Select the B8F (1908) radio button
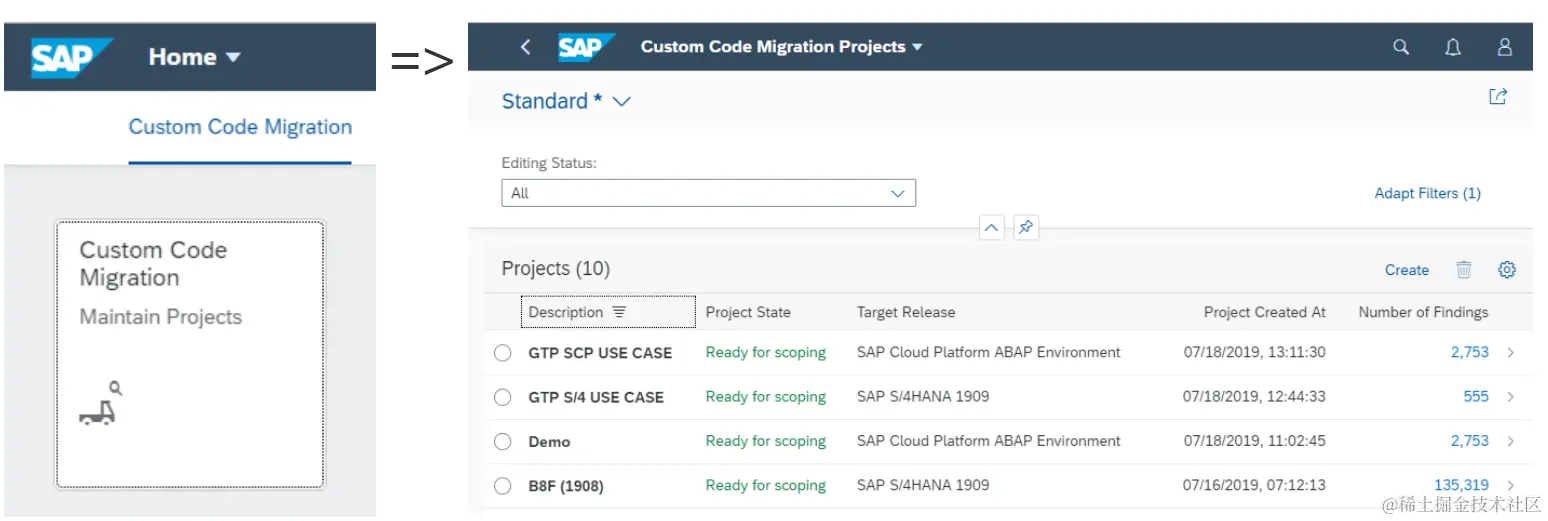1548x521 pixels. (503, 486)
